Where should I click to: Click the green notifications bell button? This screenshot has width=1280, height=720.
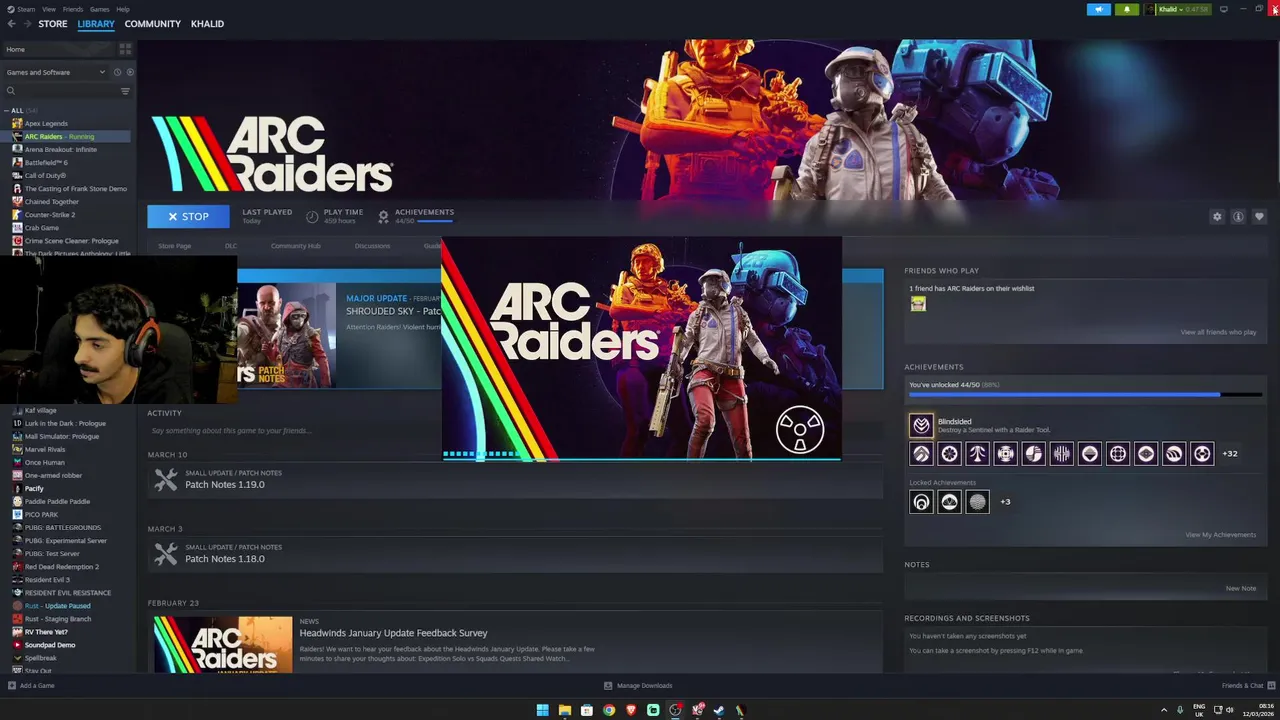[1127, 9]
